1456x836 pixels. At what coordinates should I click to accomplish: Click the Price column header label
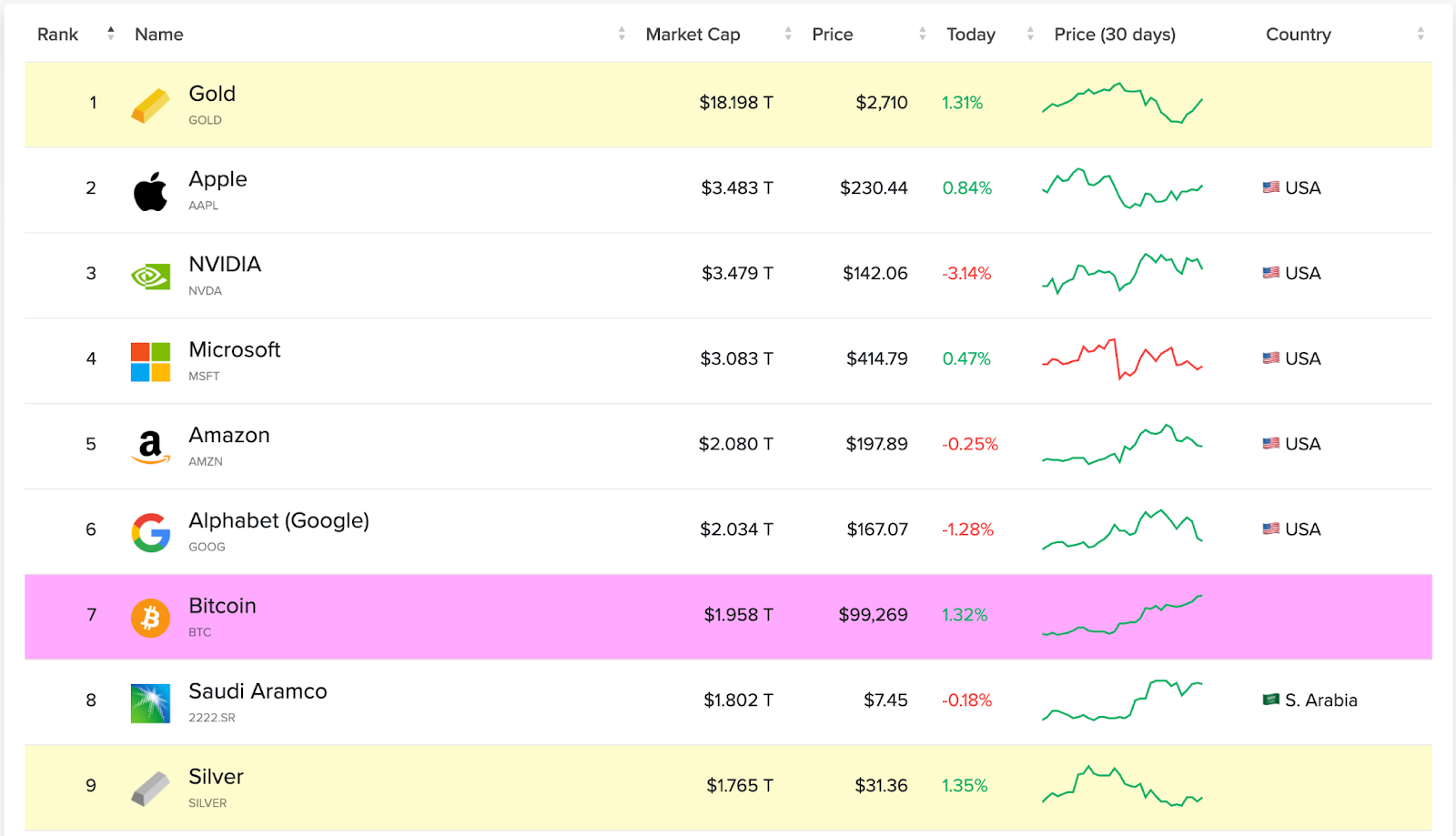point(833,34)
